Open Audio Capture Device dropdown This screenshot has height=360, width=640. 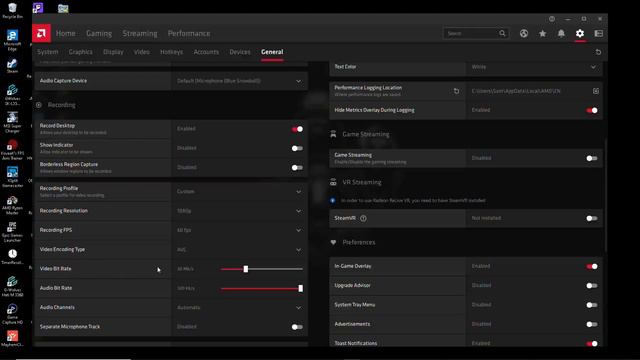pyautogui.click(x=239, y=81)
